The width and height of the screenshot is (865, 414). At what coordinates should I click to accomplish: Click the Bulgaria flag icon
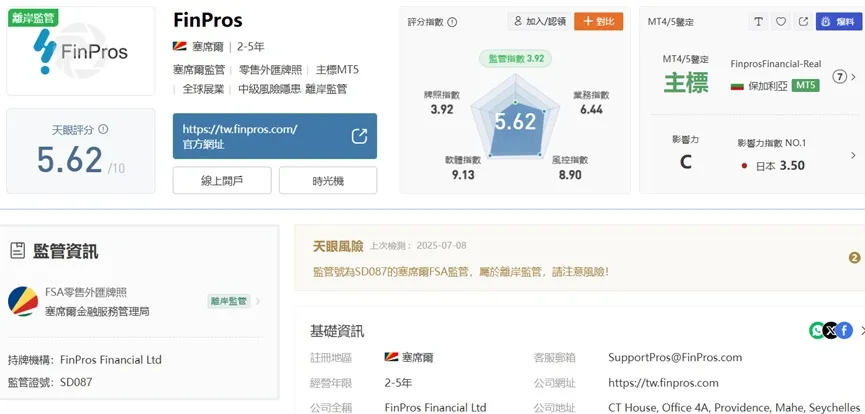pos(737,86)
